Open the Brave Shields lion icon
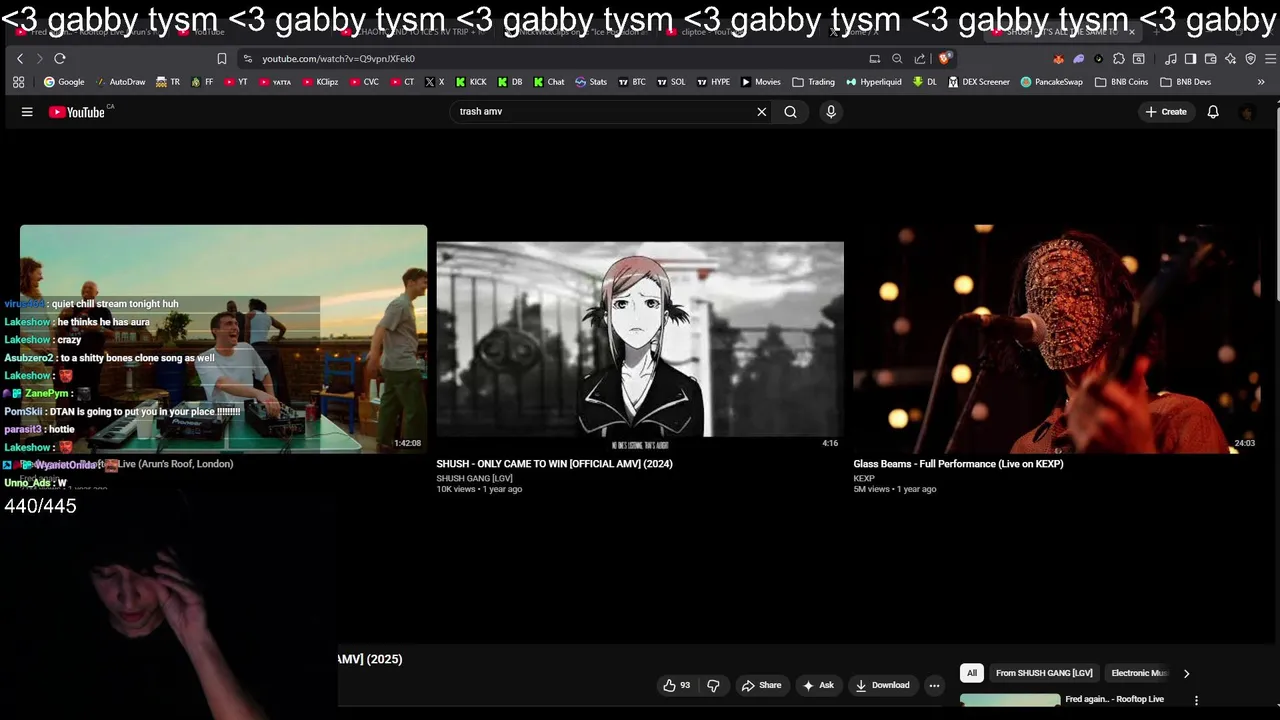Image resolution: width=1280 pixels, height=720 pixels. pos(945,59)
